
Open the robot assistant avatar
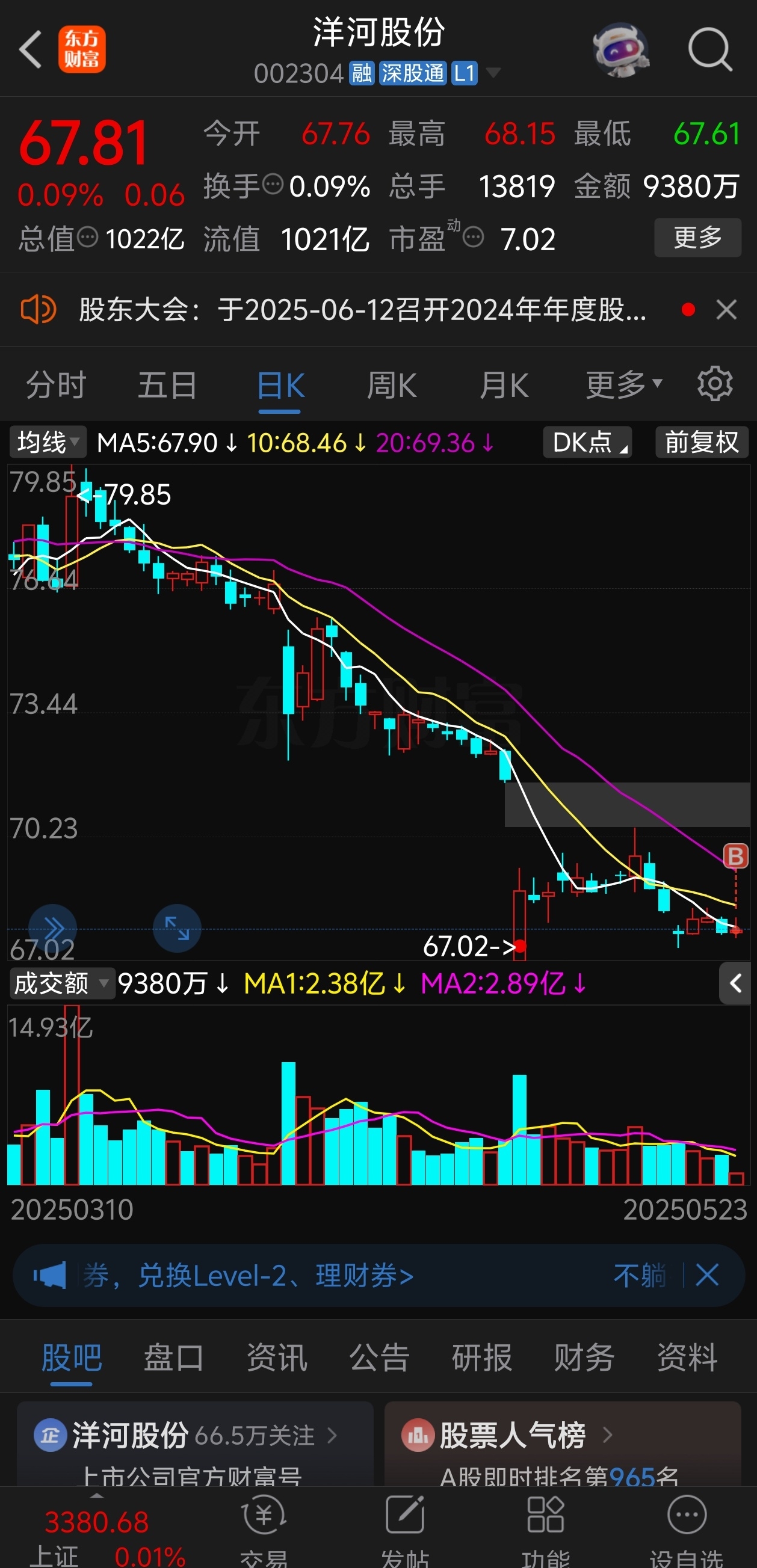(620, 50)
